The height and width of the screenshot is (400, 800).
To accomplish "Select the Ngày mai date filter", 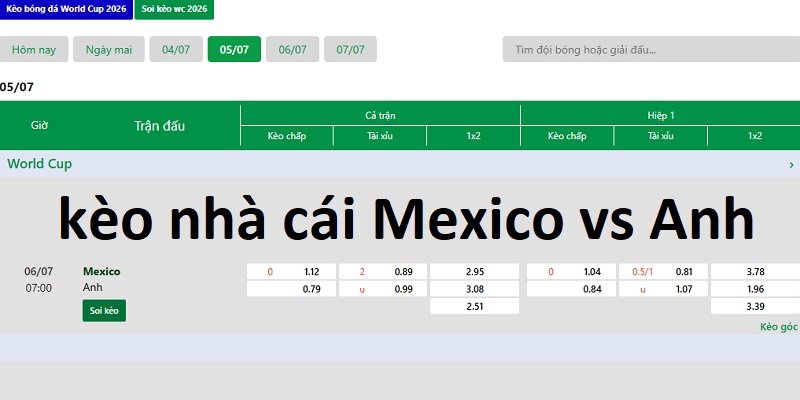I will click(x=109, y=49).
